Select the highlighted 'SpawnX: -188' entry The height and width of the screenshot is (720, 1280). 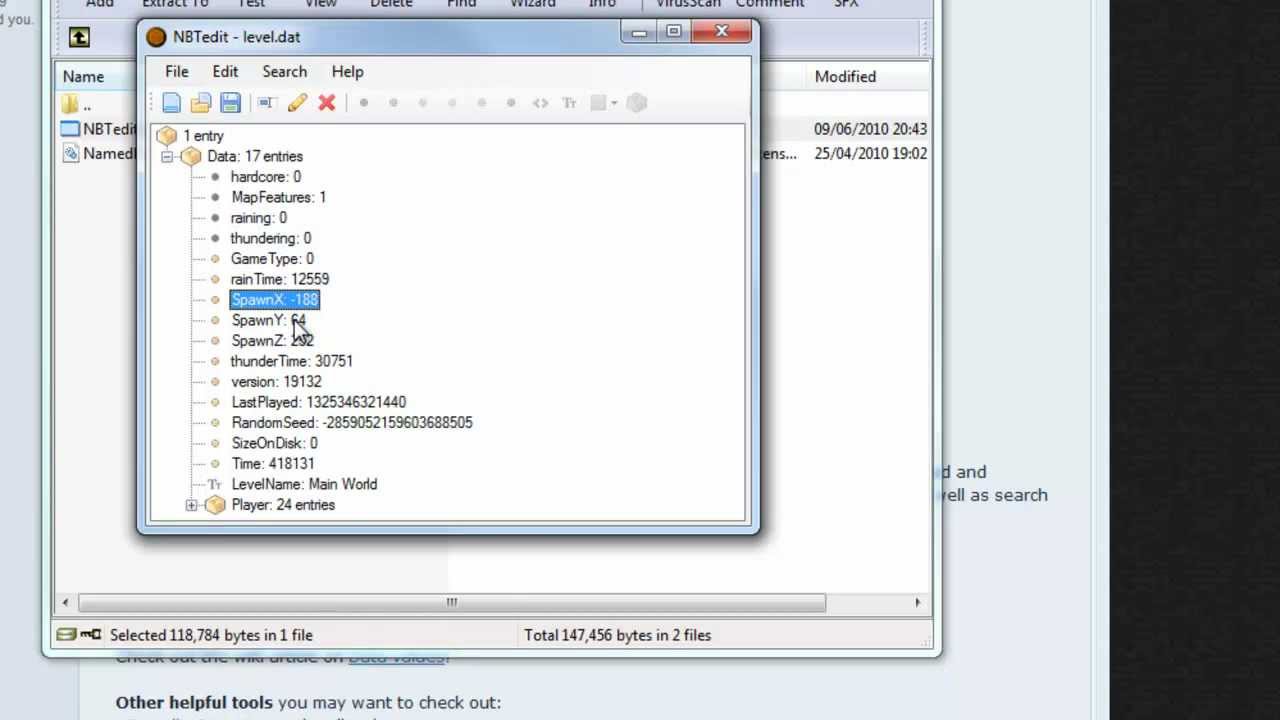click(274, 300)
